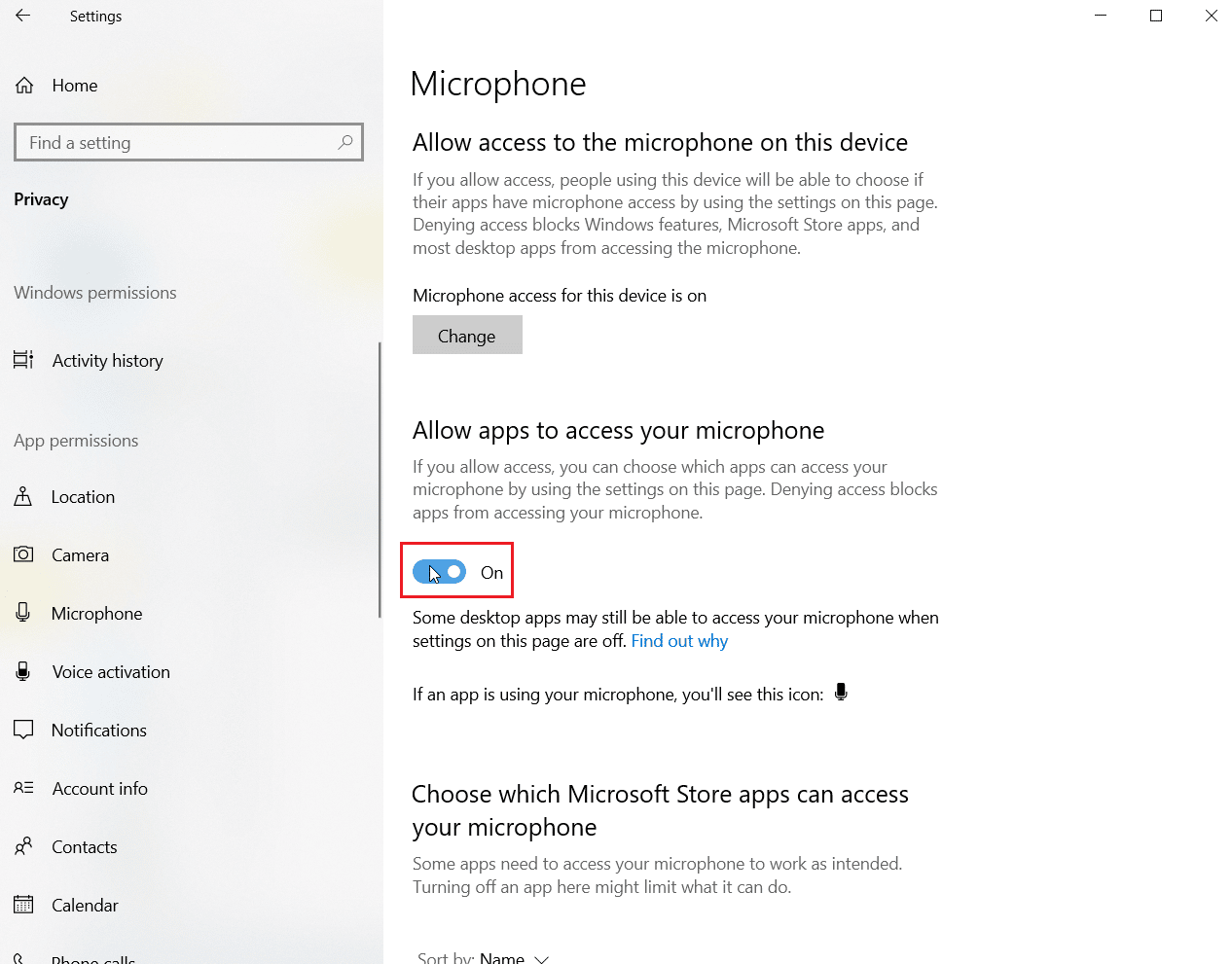Open the Find out why link
This screenshot has height=964, width=1232.
tap(679, 640)
